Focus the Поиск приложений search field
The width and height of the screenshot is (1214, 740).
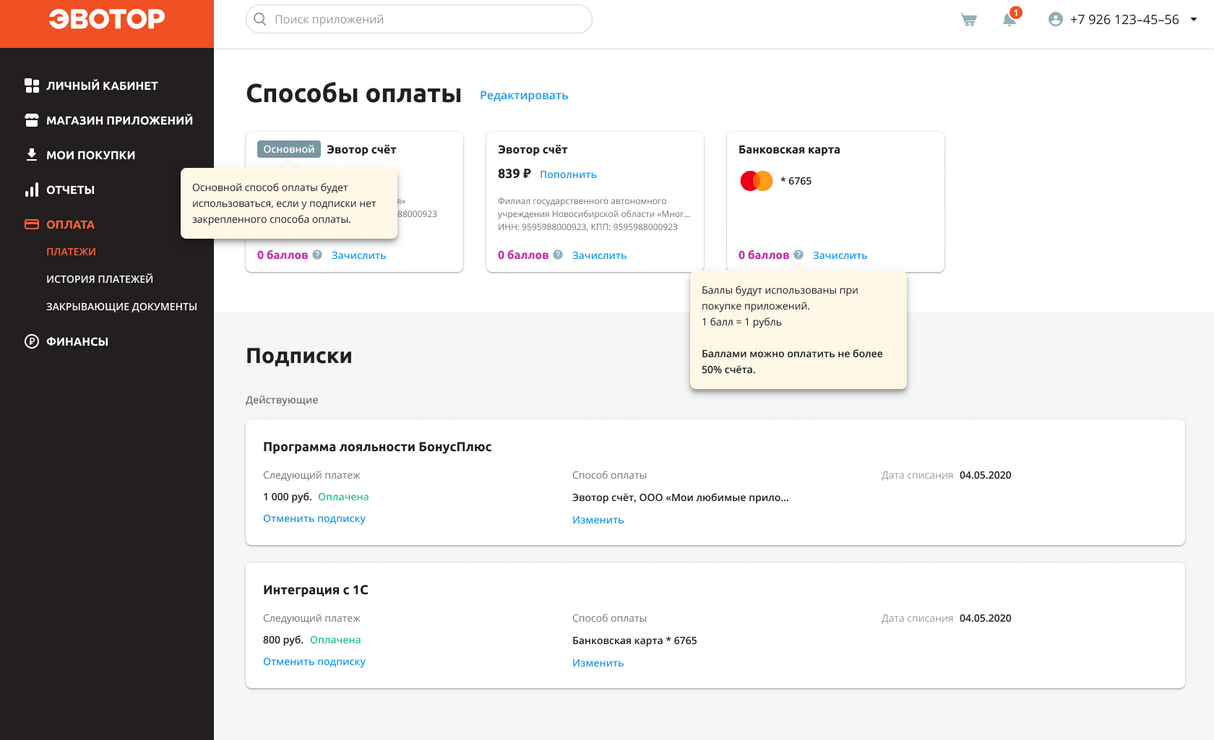(x=419, y=19)
